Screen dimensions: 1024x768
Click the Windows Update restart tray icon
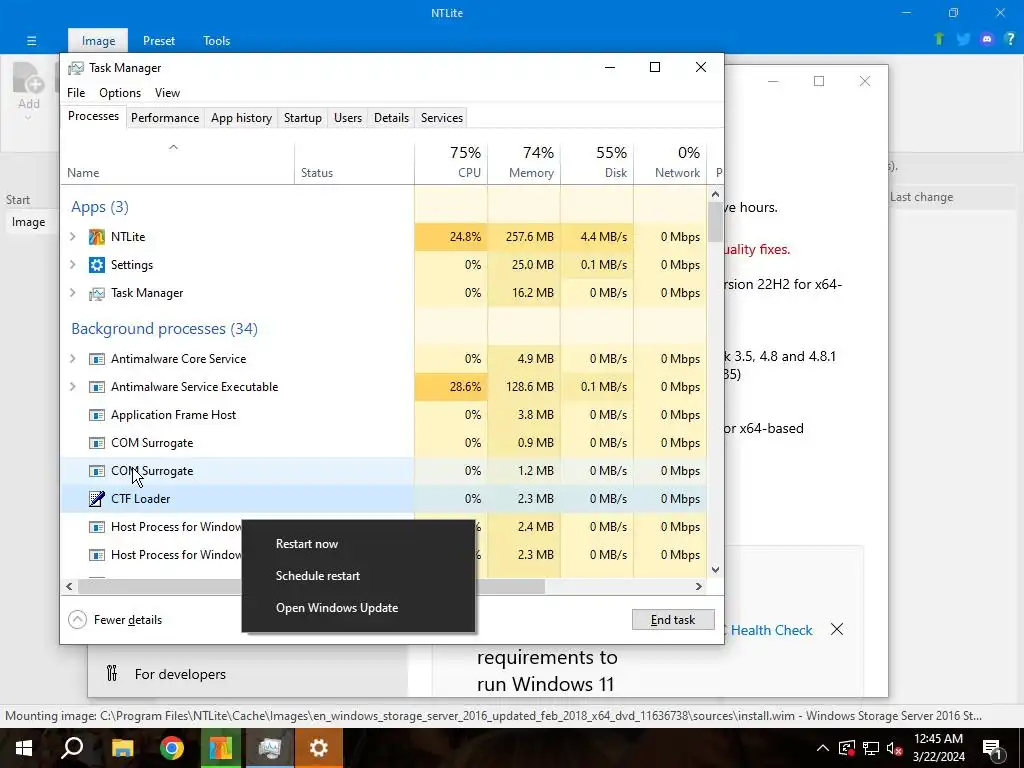click(x=846, y=748)
